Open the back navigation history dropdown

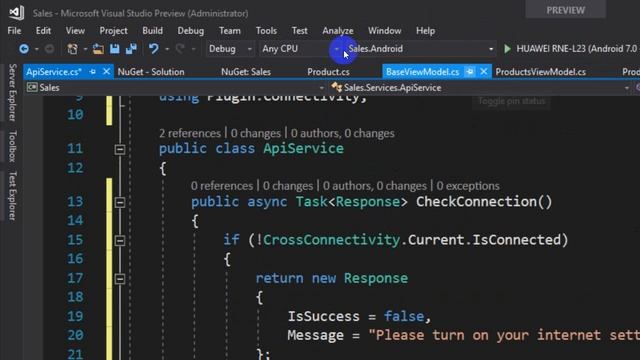tap(36, 49)
